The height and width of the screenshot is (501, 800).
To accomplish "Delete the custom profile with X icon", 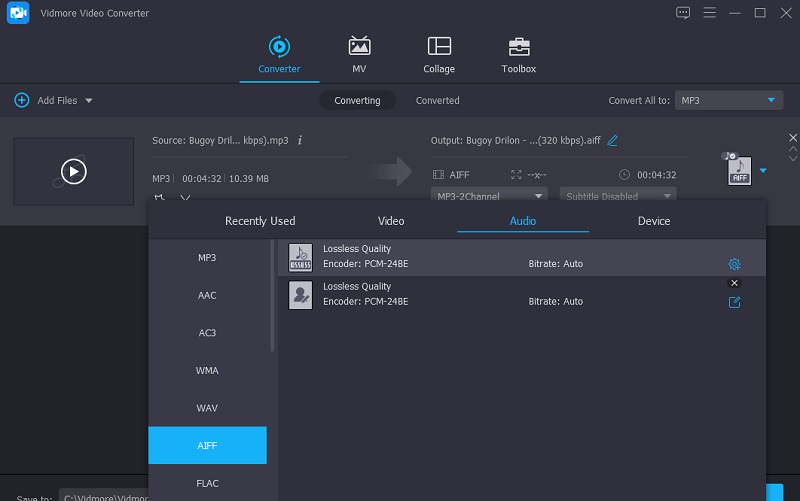I will (x=734, y=283).
